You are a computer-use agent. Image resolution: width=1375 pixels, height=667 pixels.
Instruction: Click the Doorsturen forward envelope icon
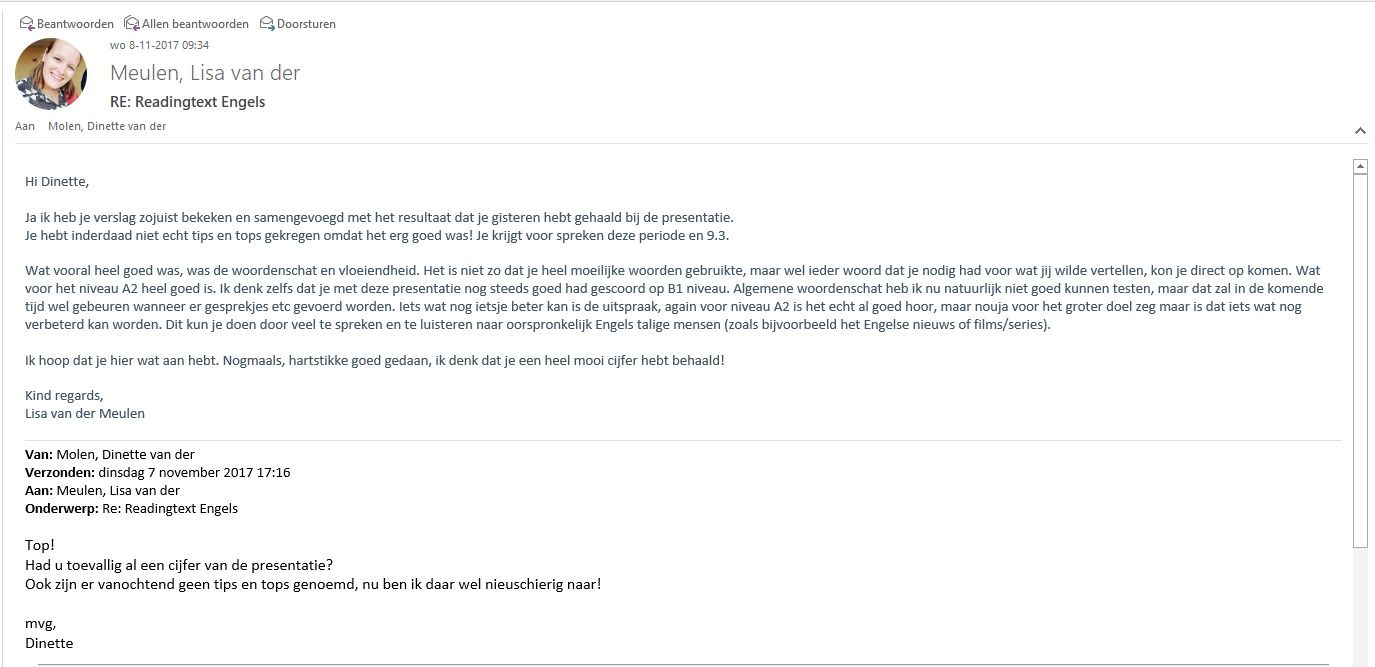267,23
